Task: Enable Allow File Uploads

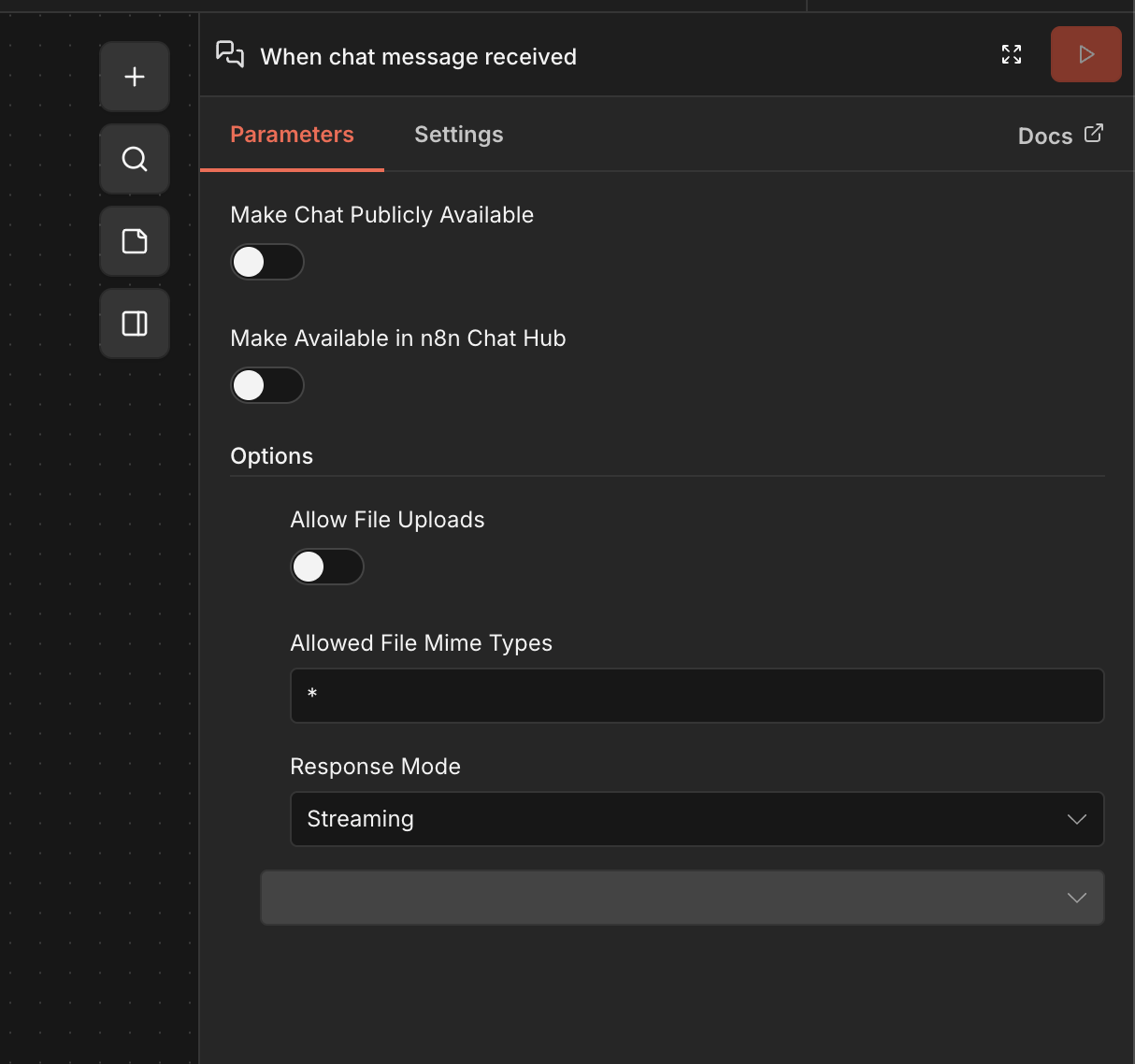Action: [327, 567]
